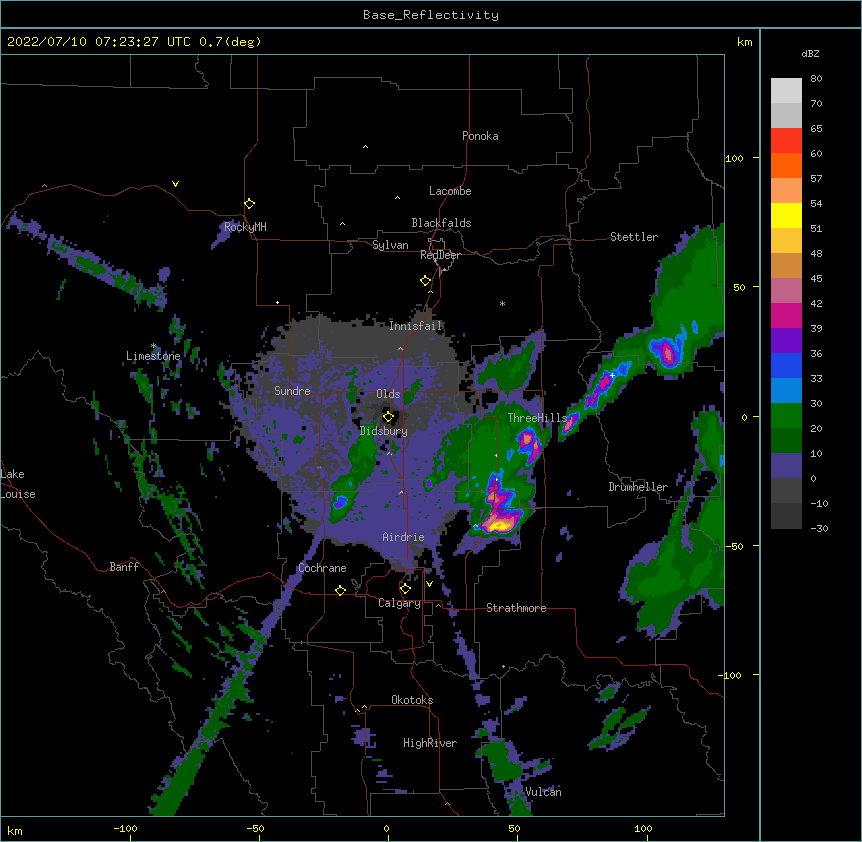
Task: Click the RockyMH label
Action: click(x=245, y=227)
